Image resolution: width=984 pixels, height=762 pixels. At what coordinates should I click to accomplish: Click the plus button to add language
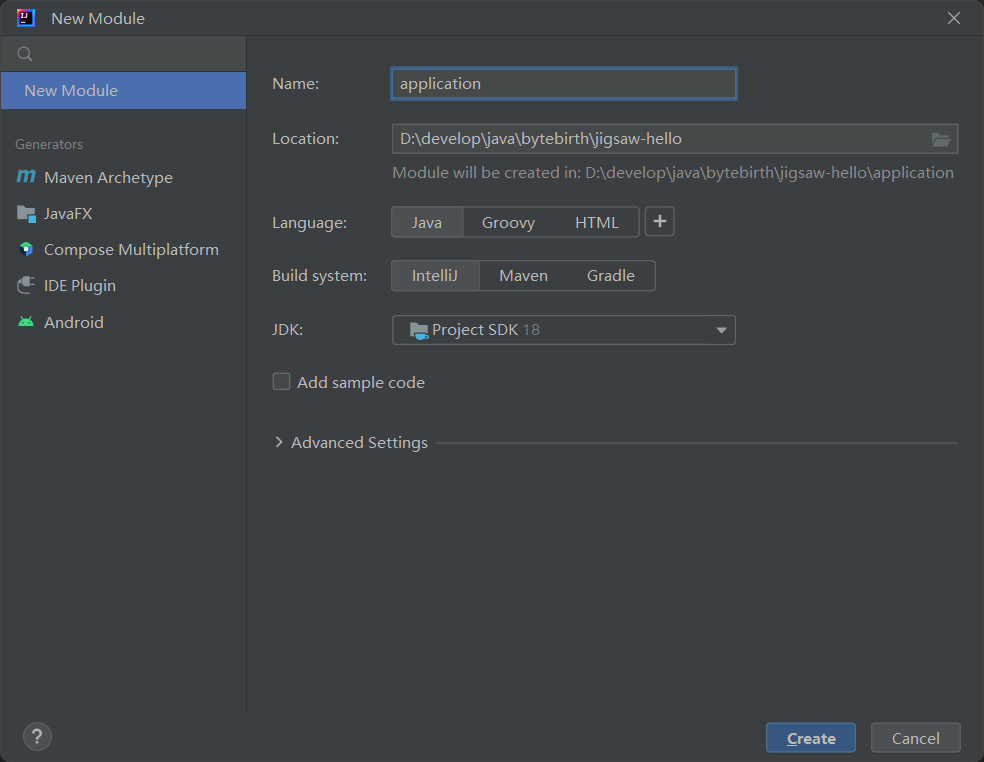point(660,222)
